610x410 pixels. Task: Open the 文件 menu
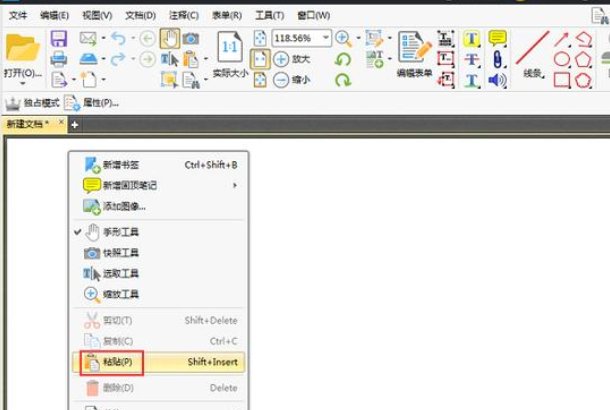[18, 16]
